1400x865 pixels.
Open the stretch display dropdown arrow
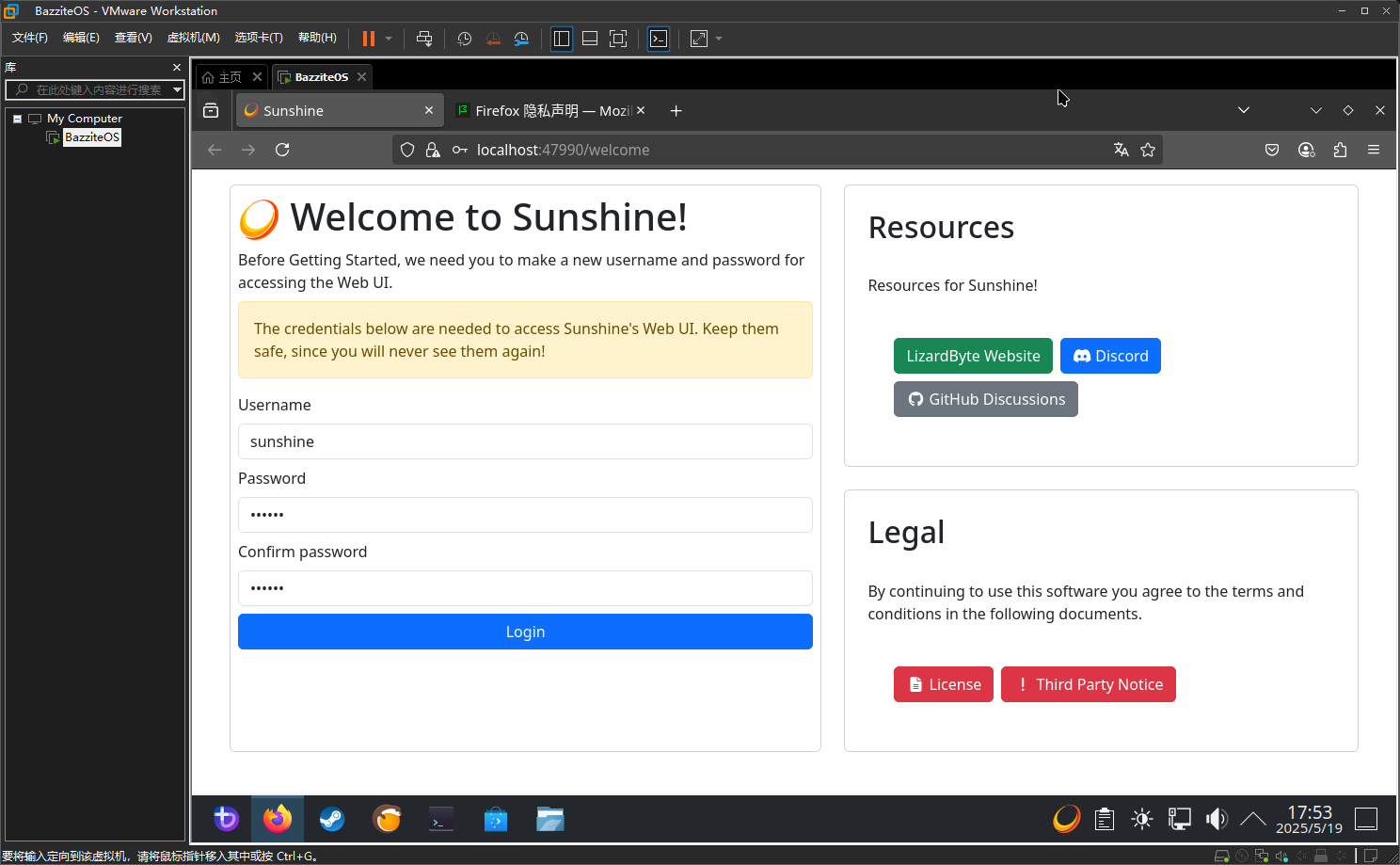[719, 39]
